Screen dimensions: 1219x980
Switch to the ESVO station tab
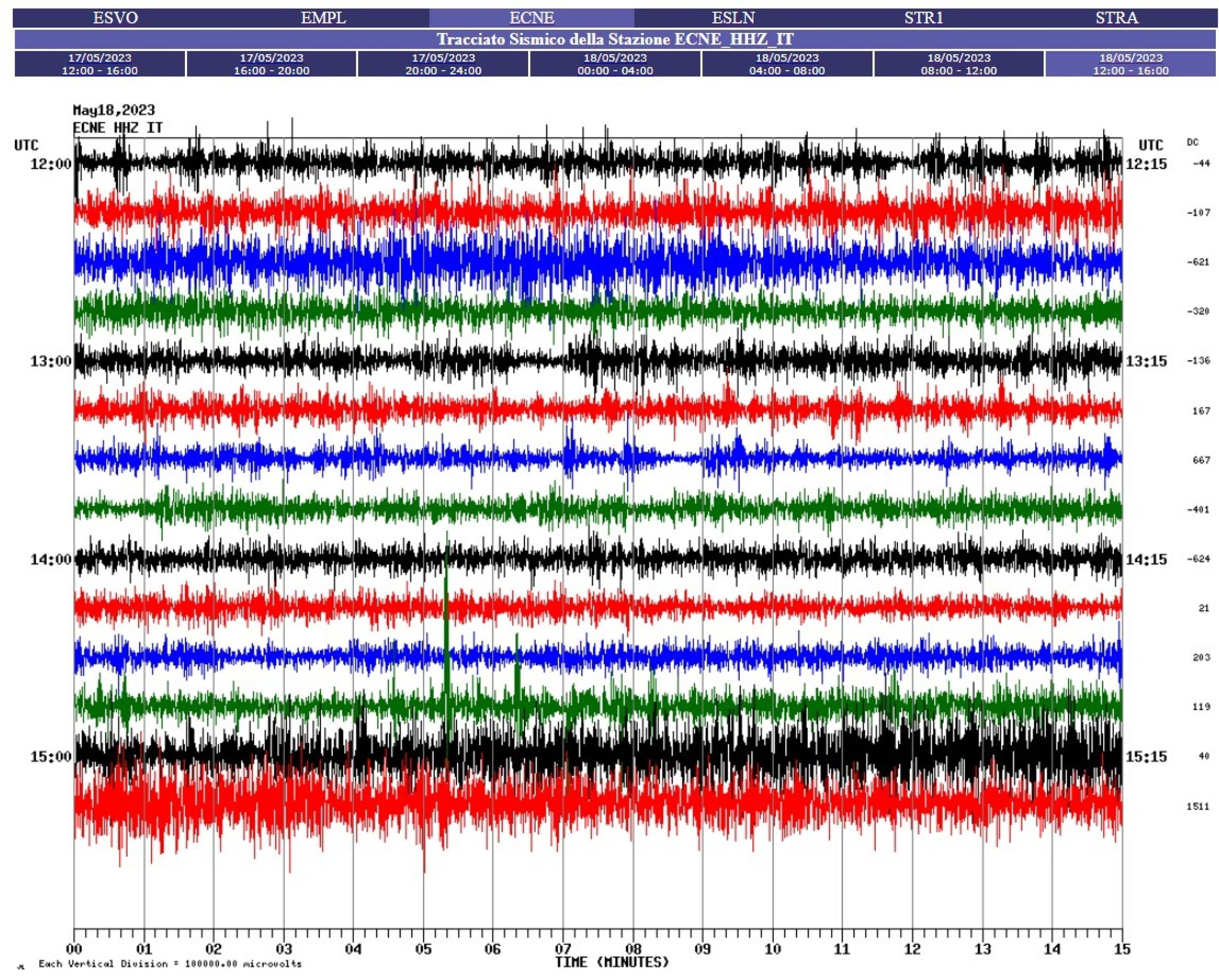click(x=115, y=17)
